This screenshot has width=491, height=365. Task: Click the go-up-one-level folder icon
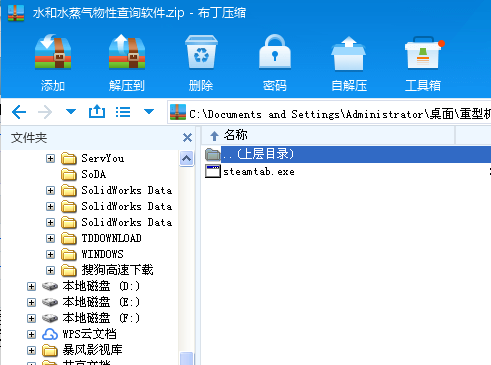tap(97, 112)
